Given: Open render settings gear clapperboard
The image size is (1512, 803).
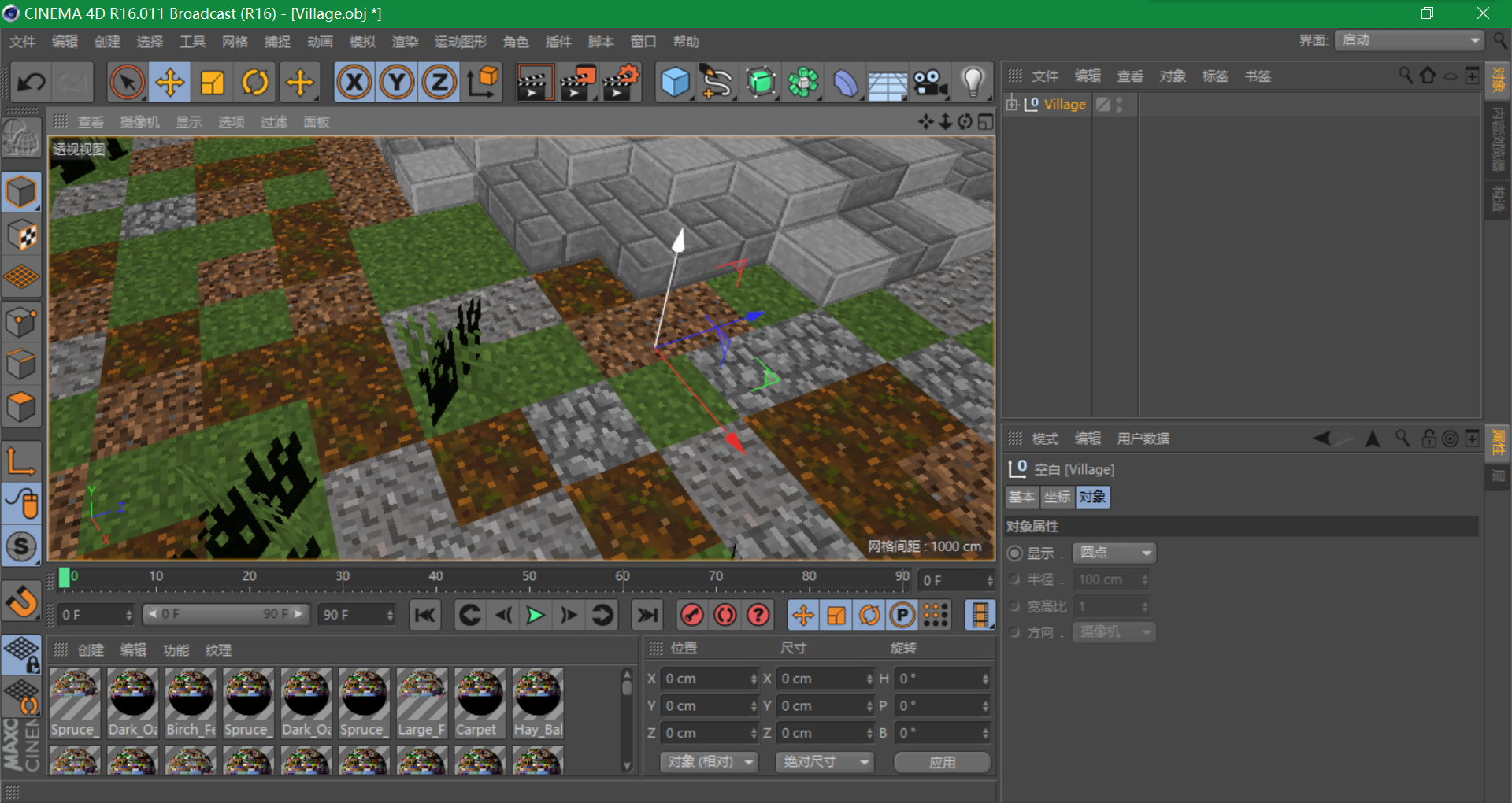Looking at the screenshot, I should pyautogui.click(x=620, y=82).
